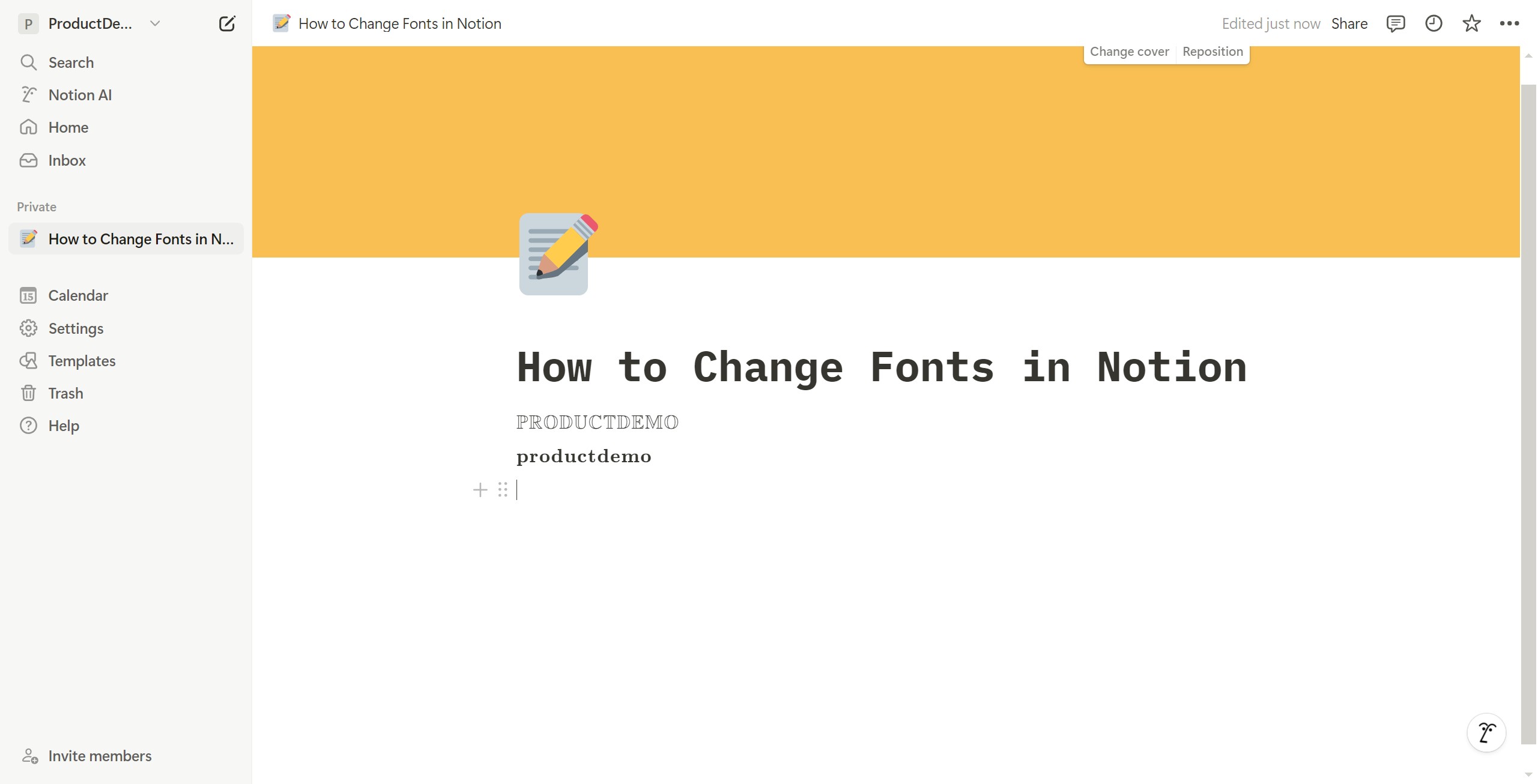Click the Edited just now label

pos(1271,23)
